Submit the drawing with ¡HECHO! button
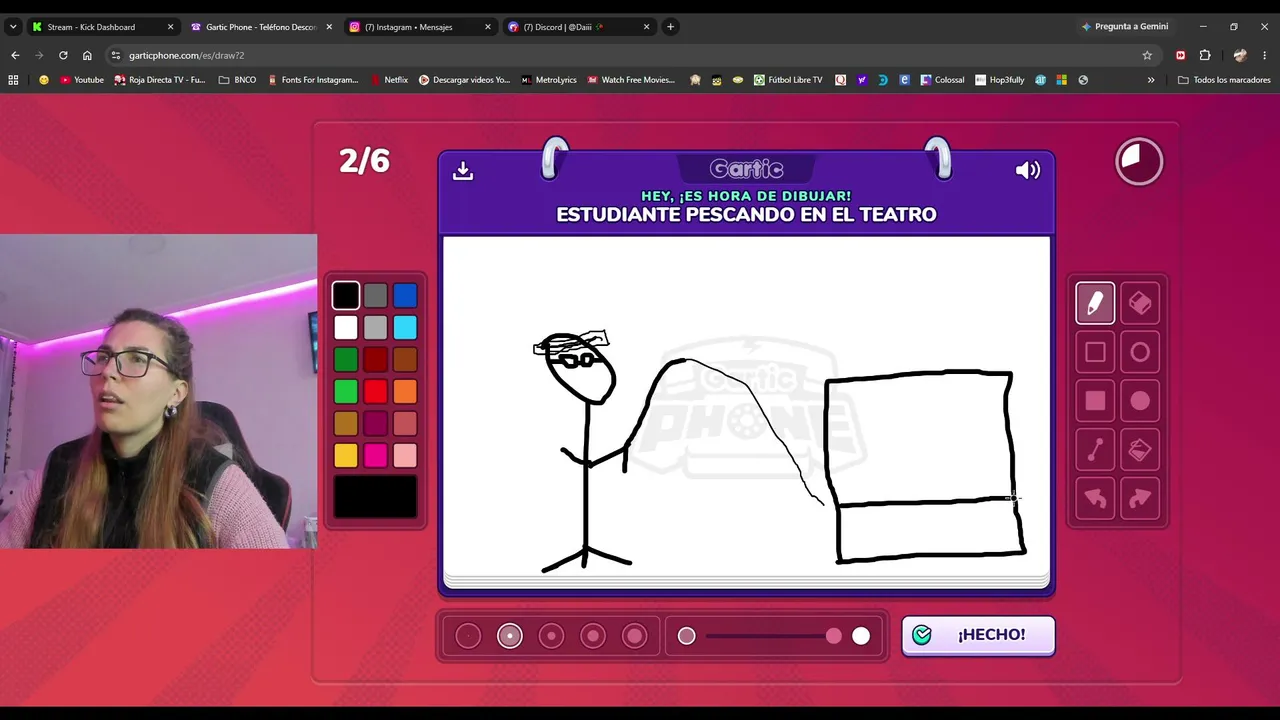Screen dimensions: 1280x720 point(978,635)
